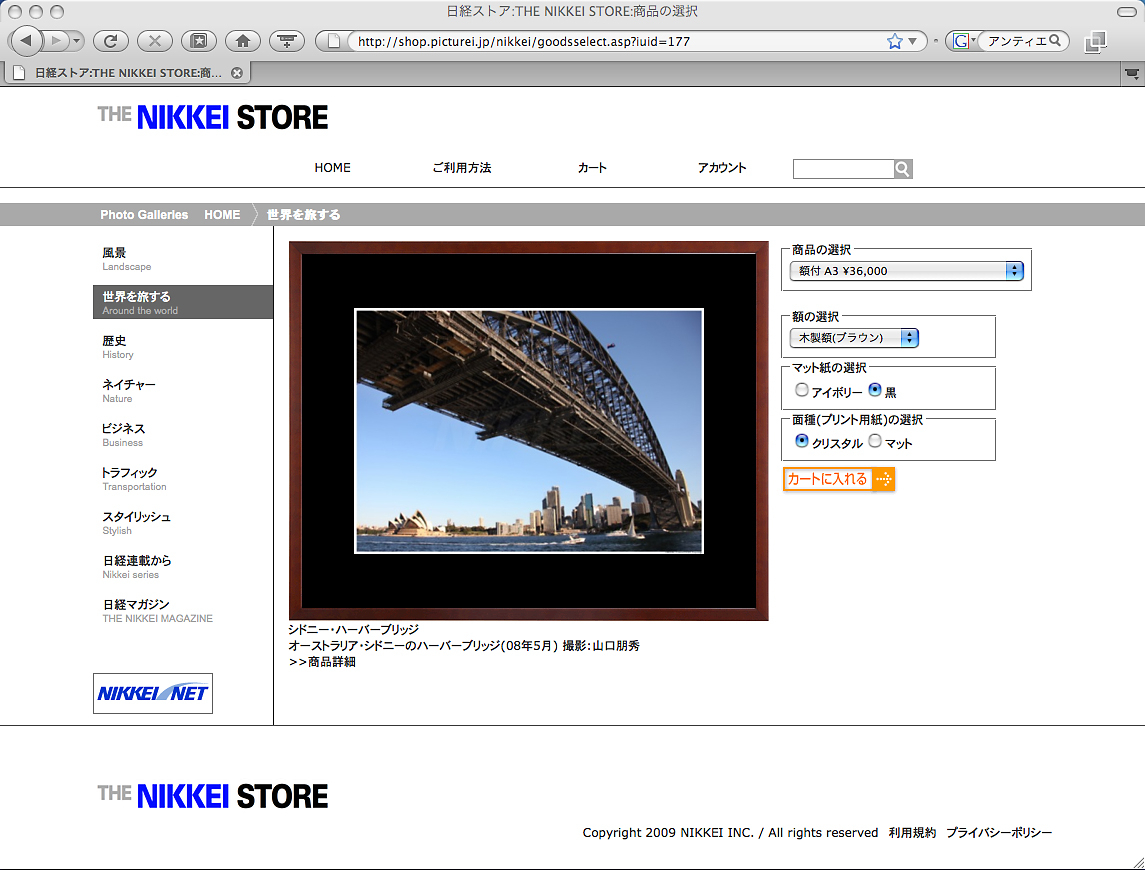Image resolution: width=1145 pixels, height=870 pixels.
Task: Go to the browser home page
Action: [243, 41]
